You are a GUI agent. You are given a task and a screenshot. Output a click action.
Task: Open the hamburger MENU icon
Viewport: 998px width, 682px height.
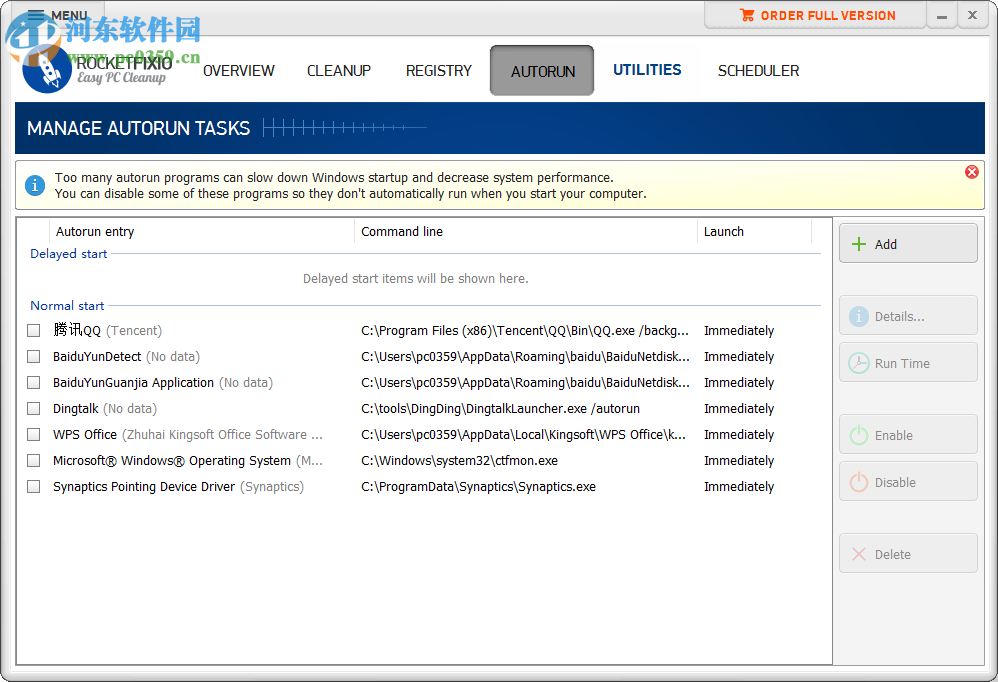36,15
